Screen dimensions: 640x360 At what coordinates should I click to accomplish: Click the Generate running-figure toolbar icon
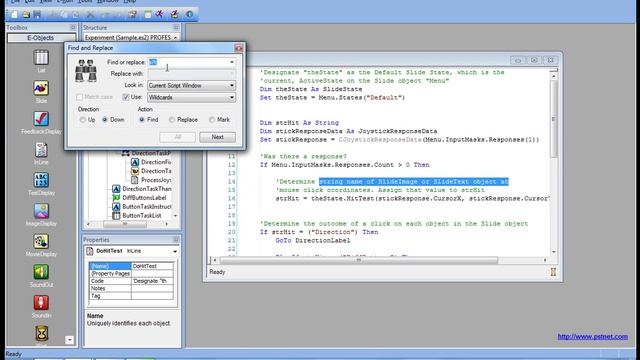pos(159,14)
